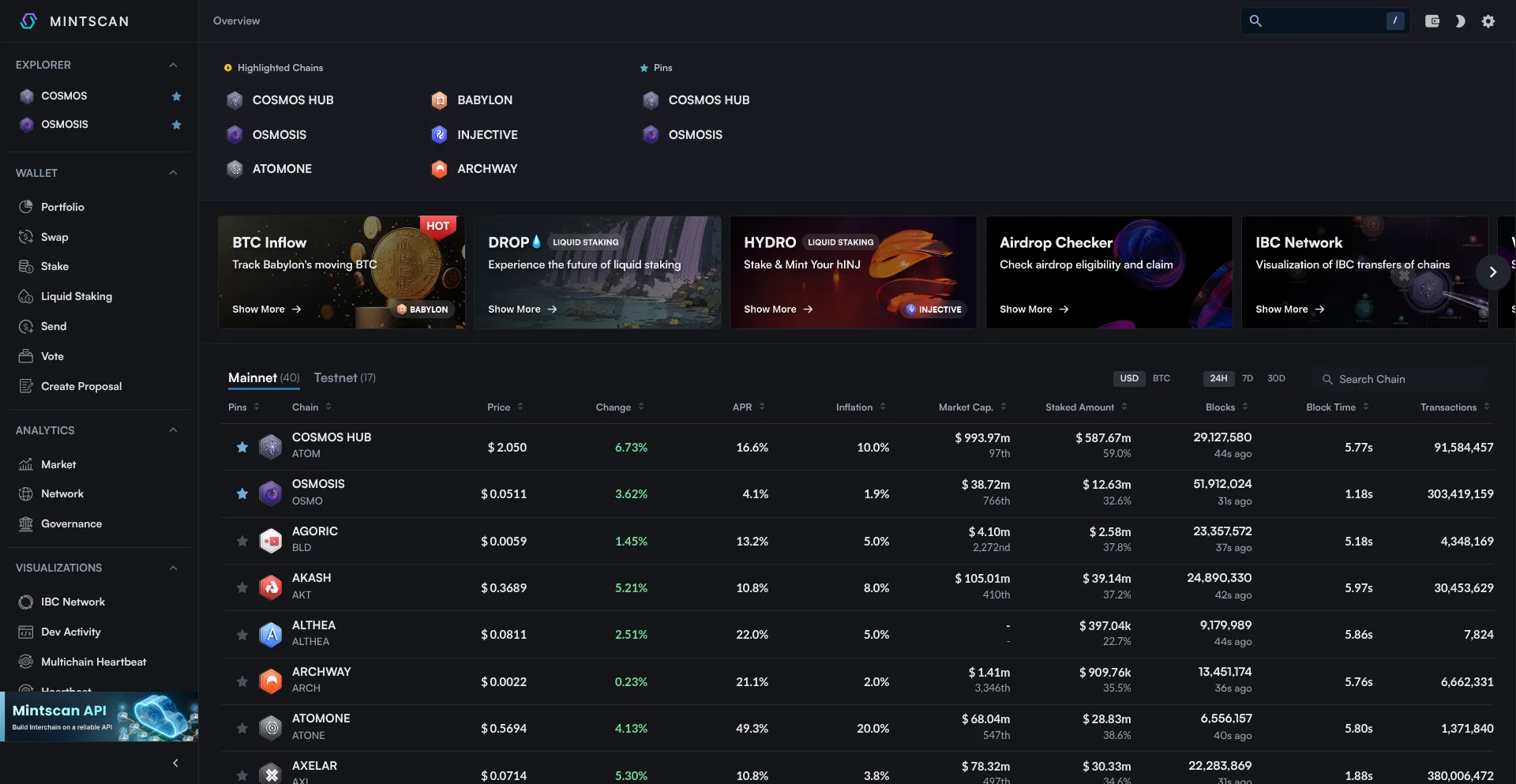This screenshot has height=784, width=1516.
Task: Collapse the Wallet sidebar section
Action: (173, 173)
